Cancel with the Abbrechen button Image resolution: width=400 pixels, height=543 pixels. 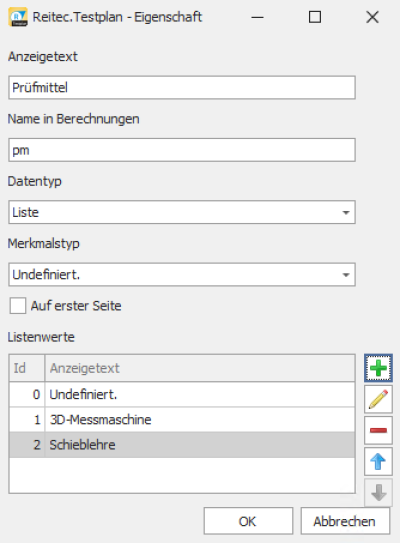(345, 521)
